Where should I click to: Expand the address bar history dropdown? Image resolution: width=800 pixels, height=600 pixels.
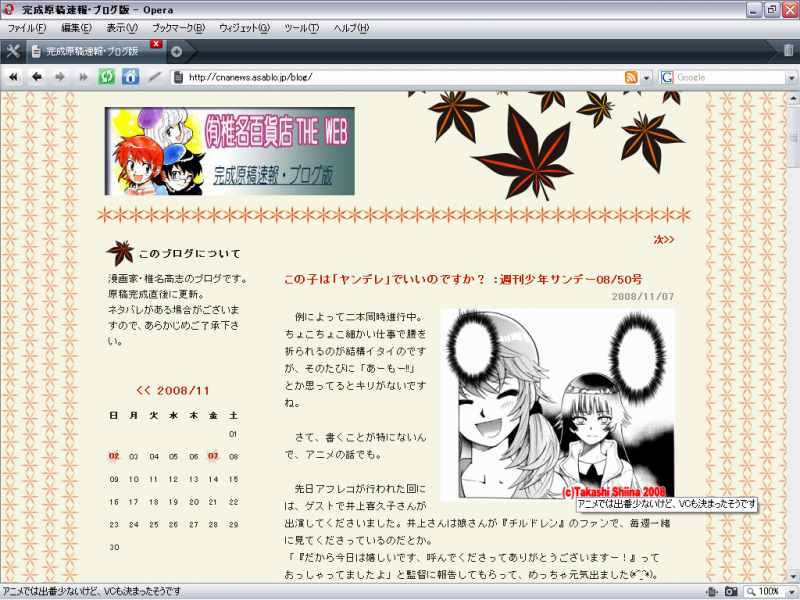pyautogui.click(x=646, y=78)
